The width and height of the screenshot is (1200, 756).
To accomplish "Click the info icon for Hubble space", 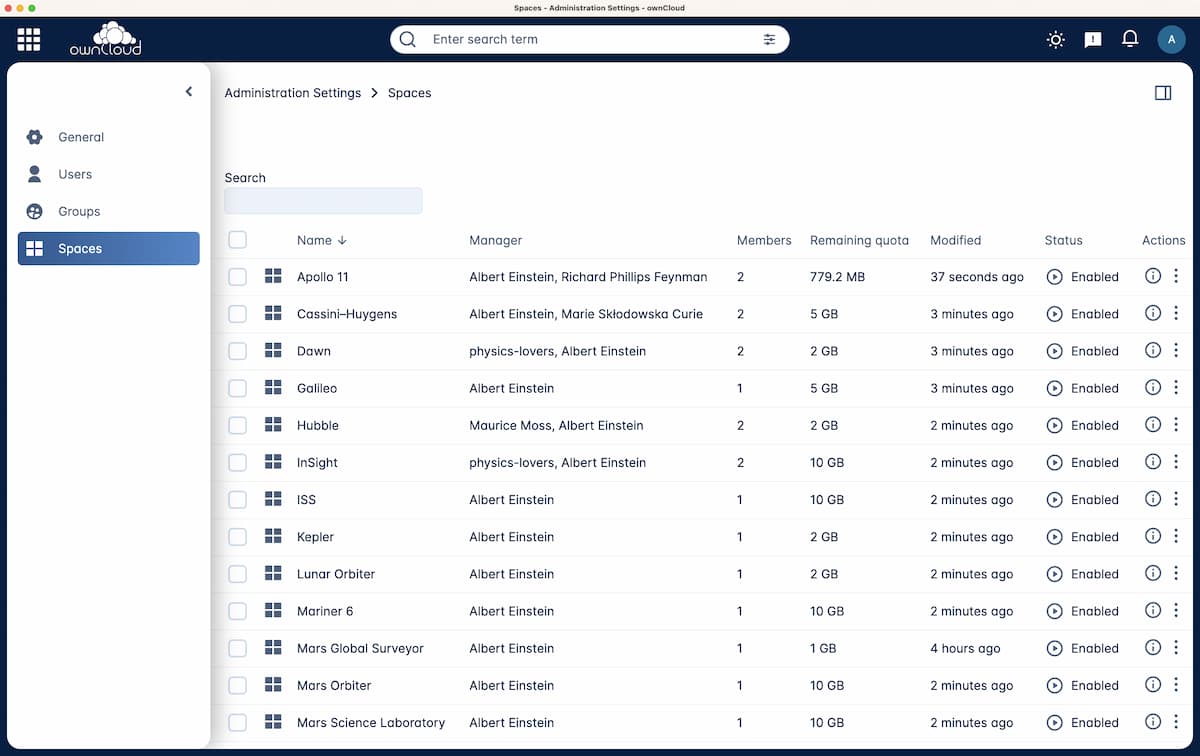I will pyautogui.click(x=1152, y=425).
